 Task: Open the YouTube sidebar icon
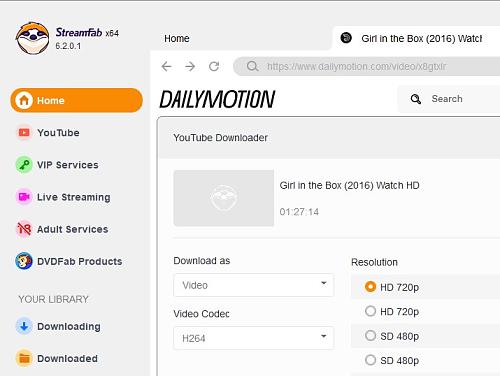pyautogui.click(x=24, y=133)
